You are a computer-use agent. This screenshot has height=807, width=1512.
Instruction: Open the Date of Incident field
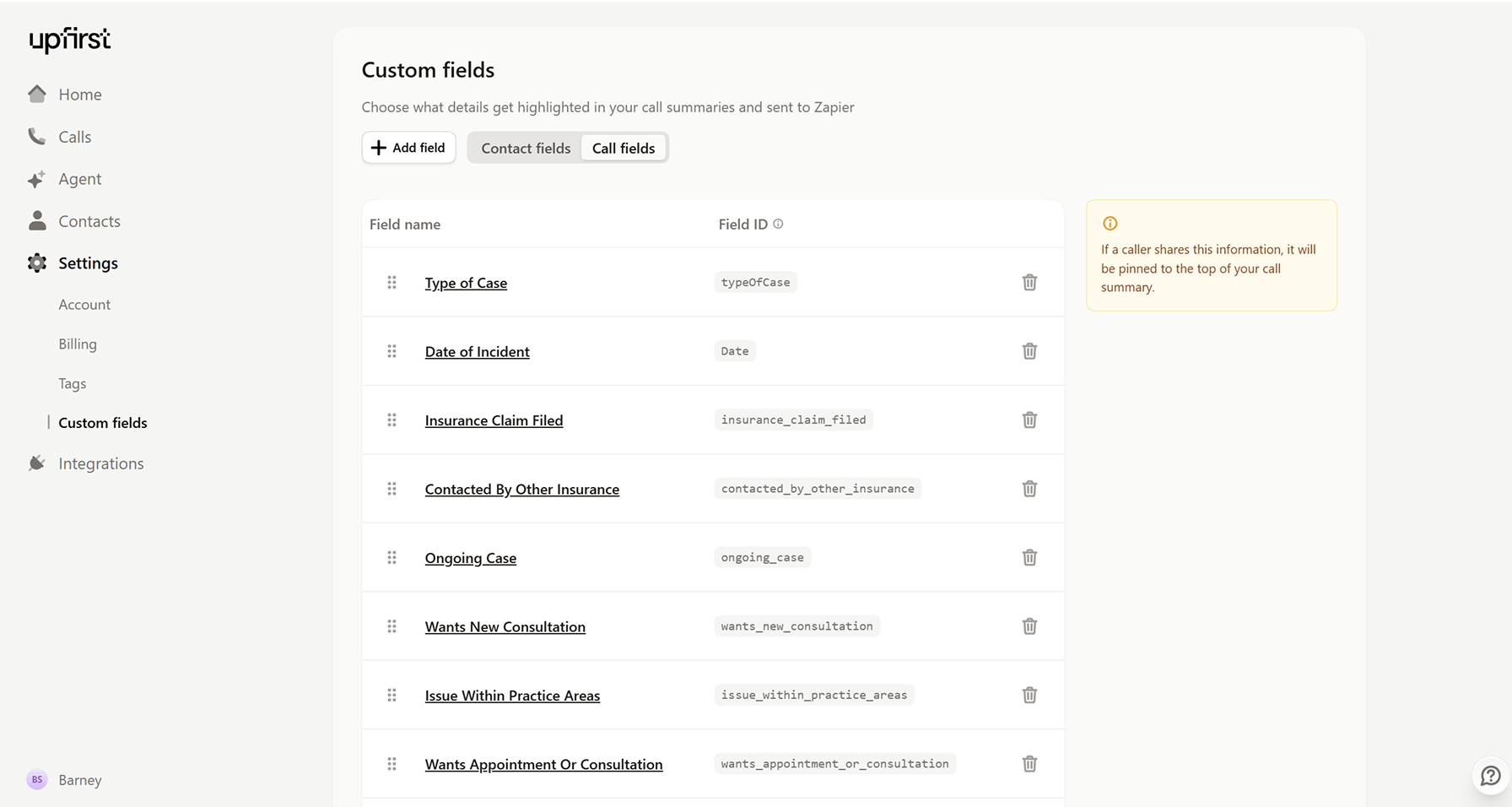(478, 352)
